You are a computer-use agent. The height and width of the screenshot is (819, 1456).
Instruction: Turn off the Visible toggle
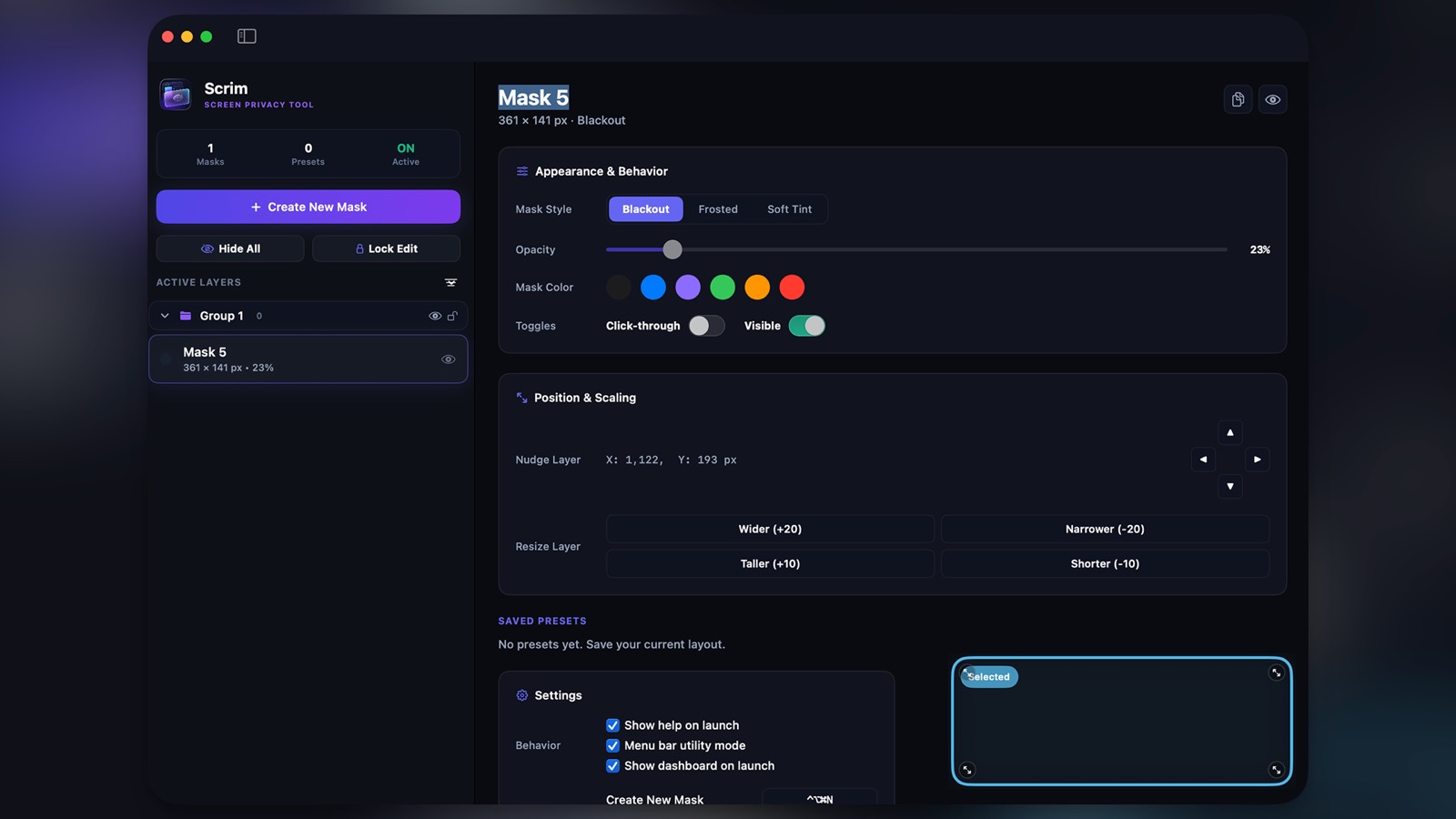coord(807,326)
